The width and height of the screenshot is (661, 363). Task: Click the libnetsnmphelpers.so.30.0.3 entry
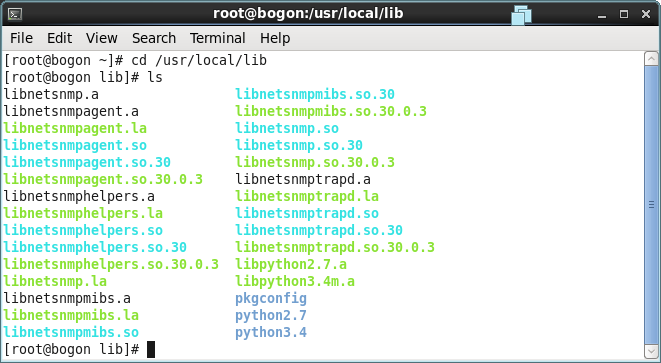111,264
